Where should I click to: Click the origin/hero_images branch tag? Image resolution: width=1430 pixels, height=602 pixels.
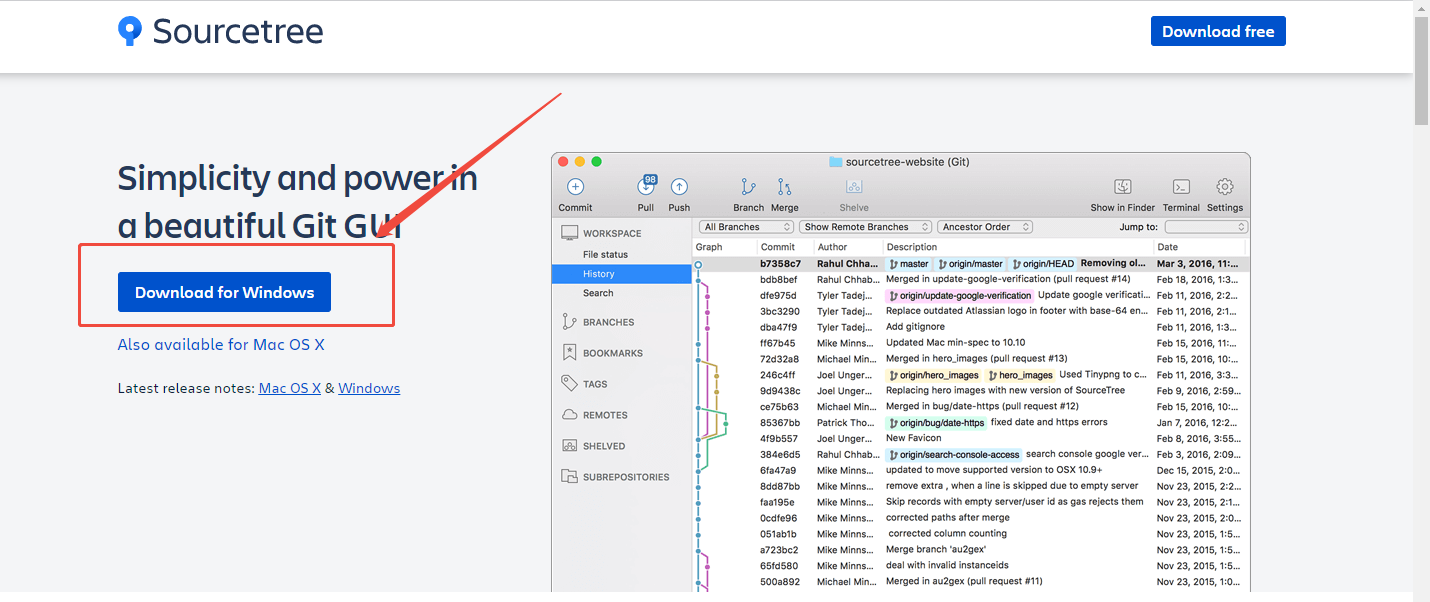[x=933, y=375]
